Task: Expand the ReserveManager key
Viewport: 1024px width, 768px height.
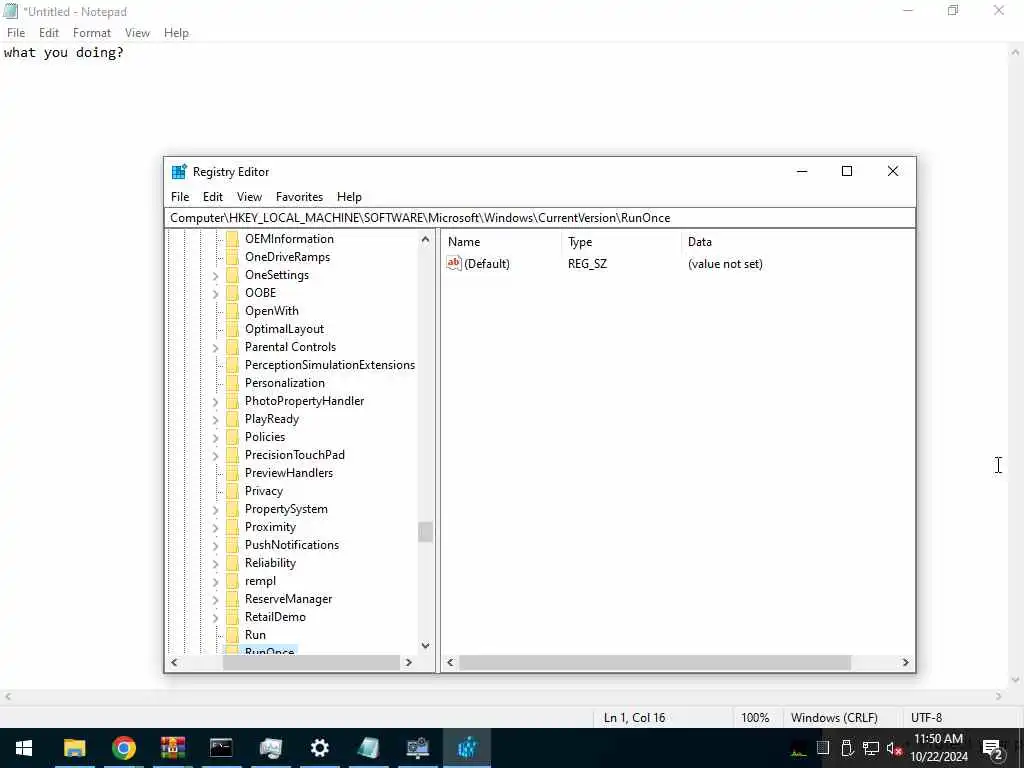Action: [x=216, y=600]
